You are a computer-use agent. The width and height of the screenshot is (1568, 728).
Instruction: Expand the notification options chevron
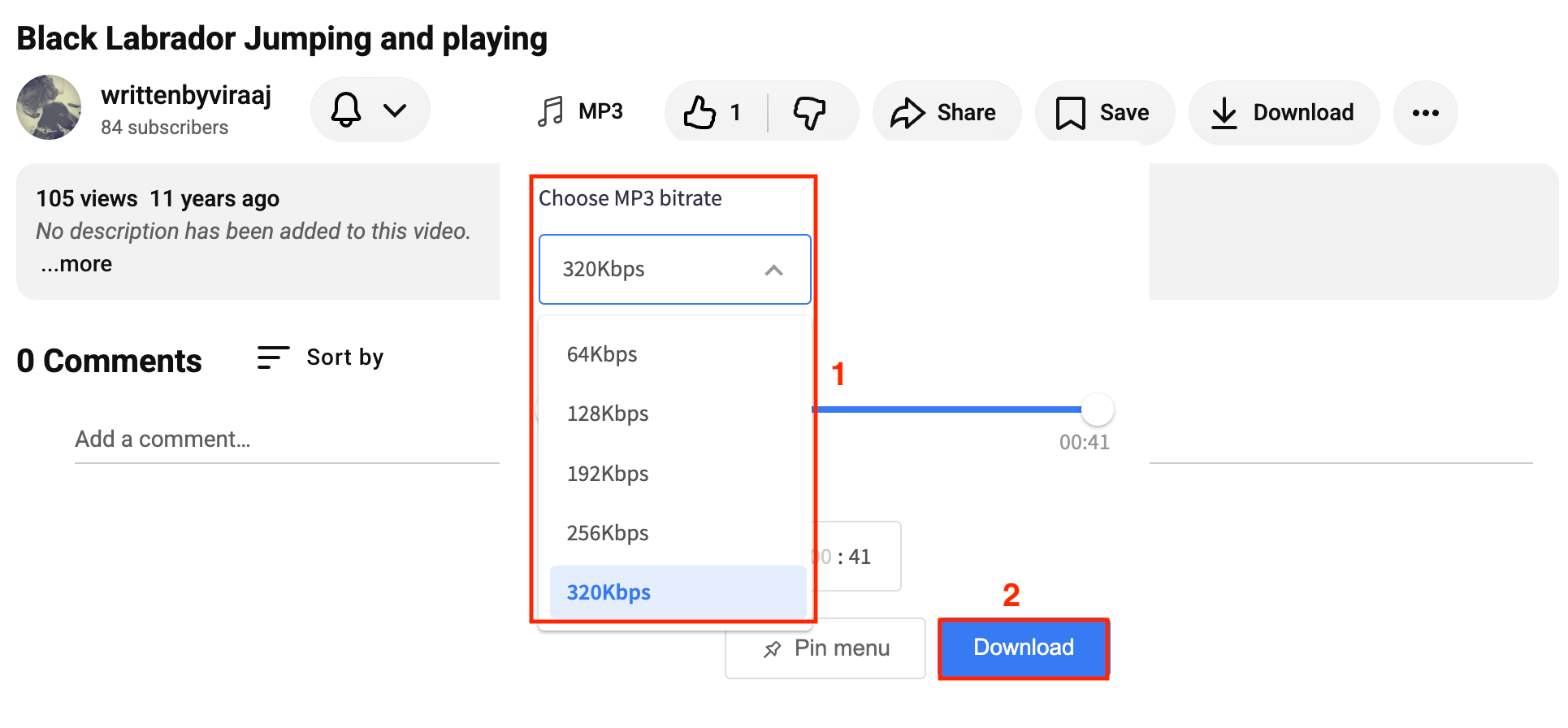click(395, 110)
